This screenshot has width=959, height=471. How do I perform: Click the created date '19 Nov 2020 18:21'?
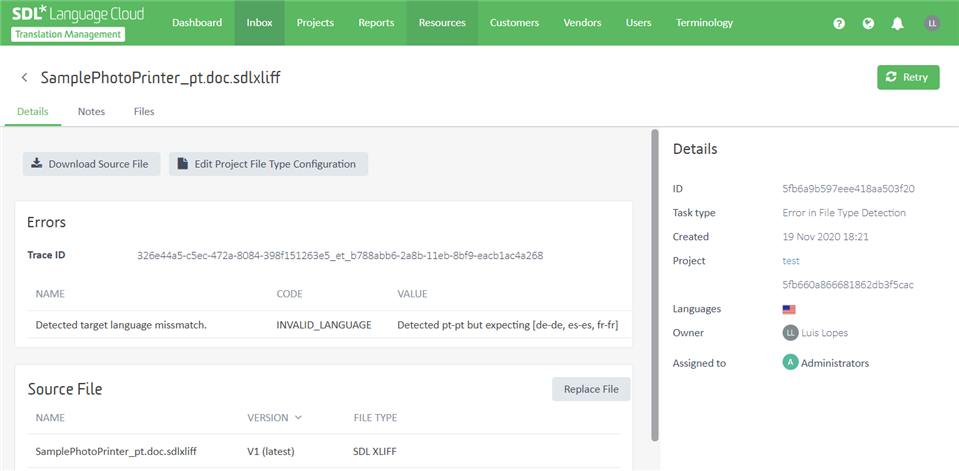point(826,237)
